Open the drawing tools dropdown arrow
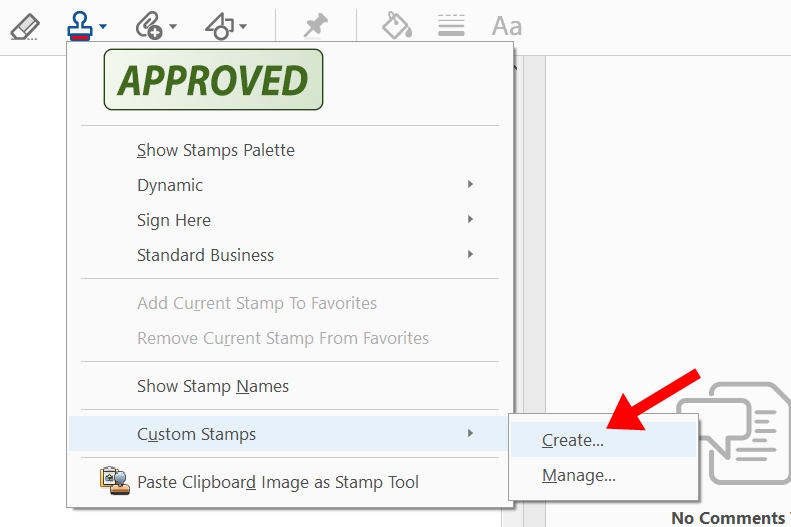The width and height of the screenshot is (791, 527). coord(243,27)
